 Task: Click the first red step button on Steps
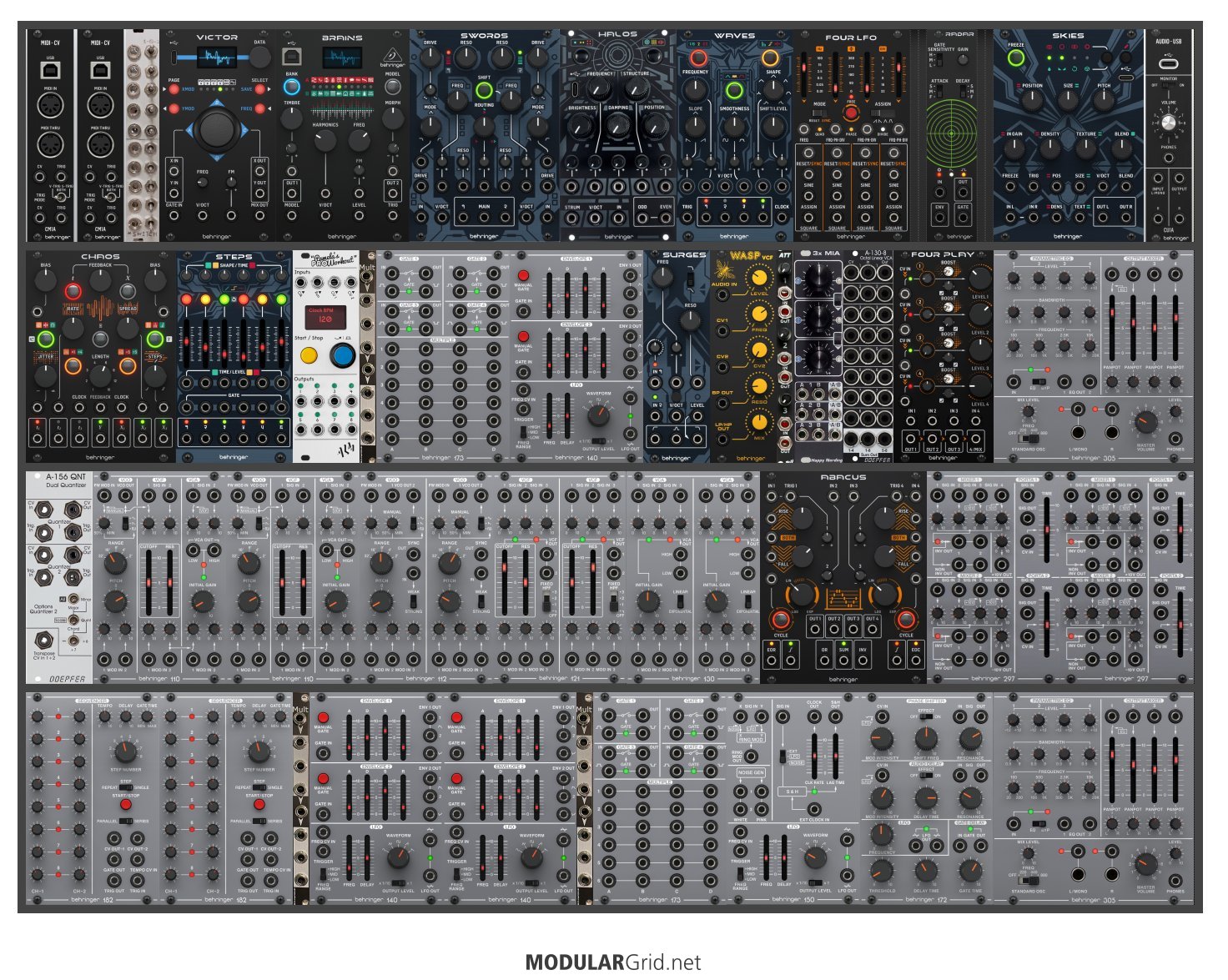tap(186, 299)
